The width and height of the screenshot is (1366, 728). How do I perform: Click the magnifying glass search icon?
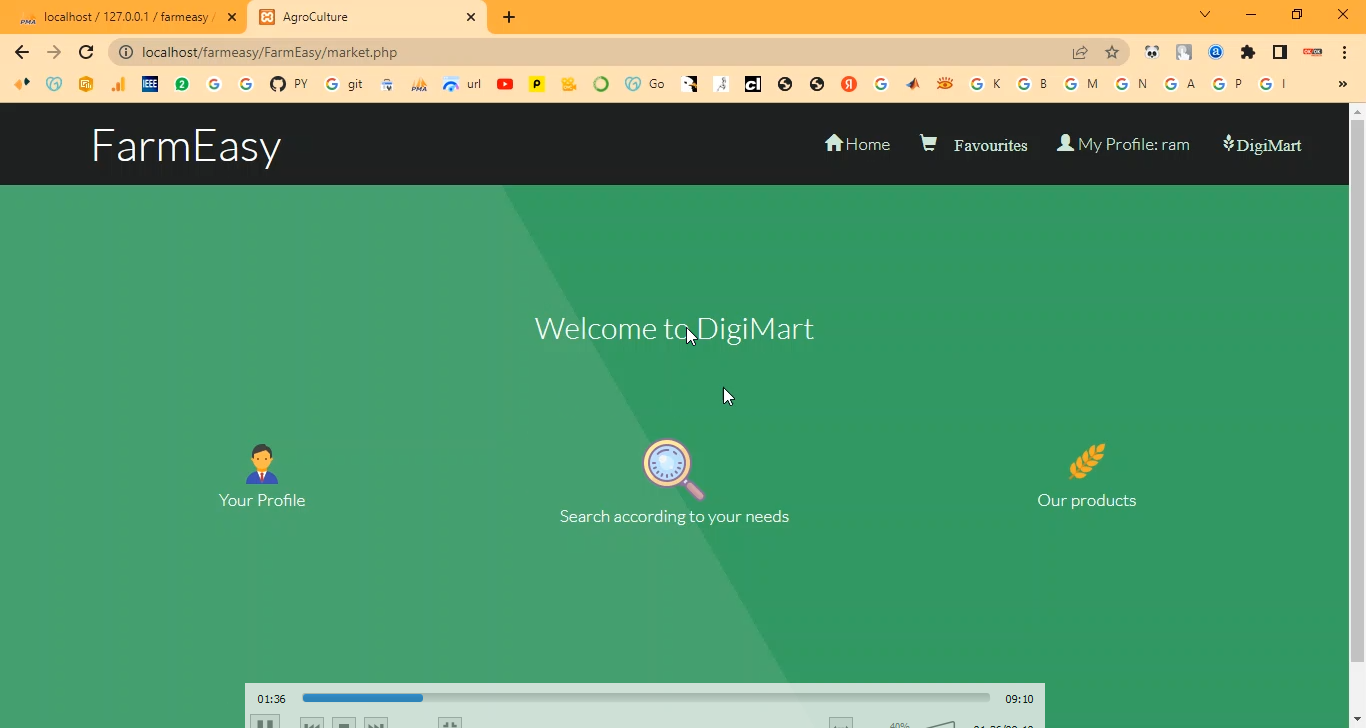point(673,469)
